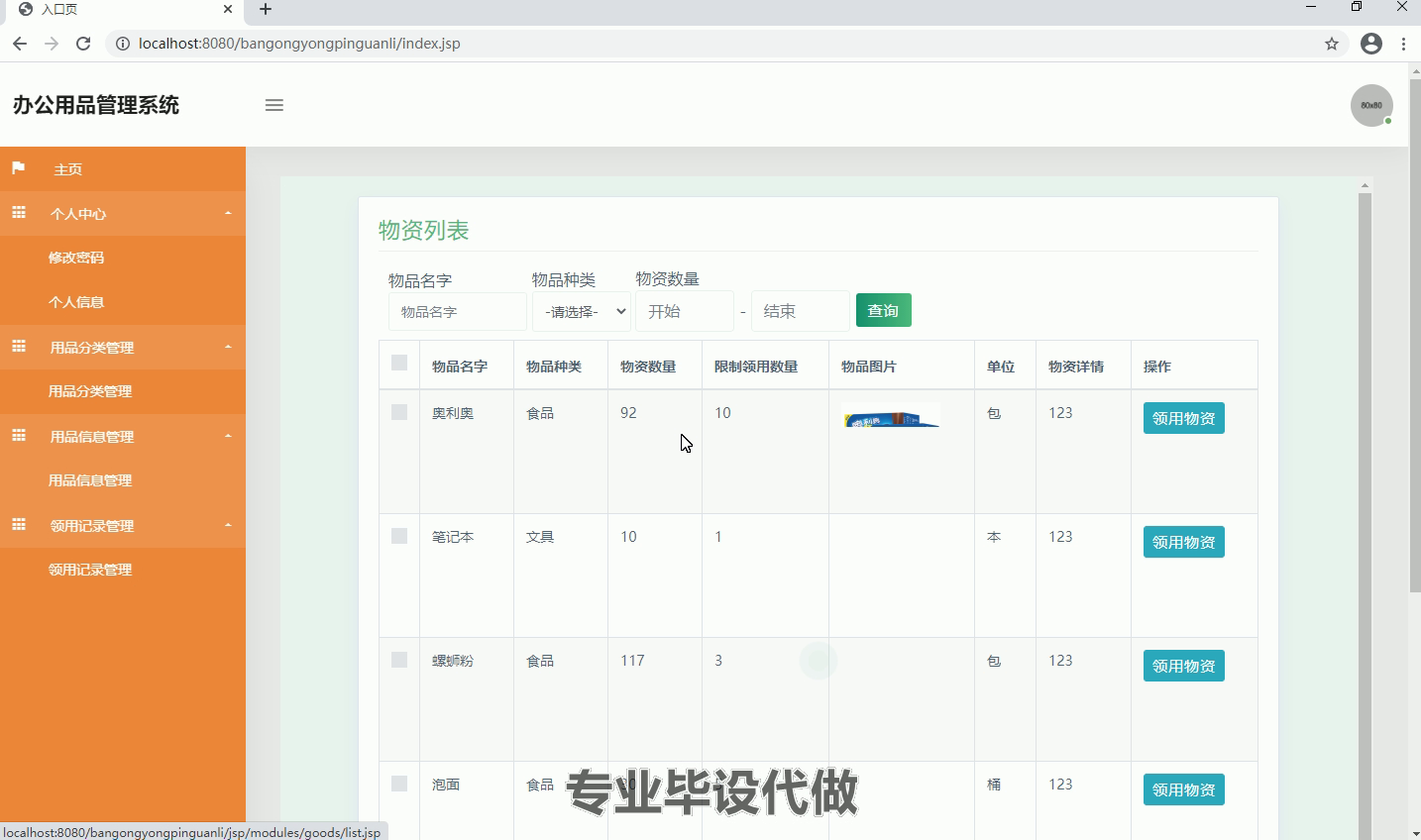Viewport: 1421px width, 840px height.
Task: Reload the page with refresh icon
Action: point(83,44)
